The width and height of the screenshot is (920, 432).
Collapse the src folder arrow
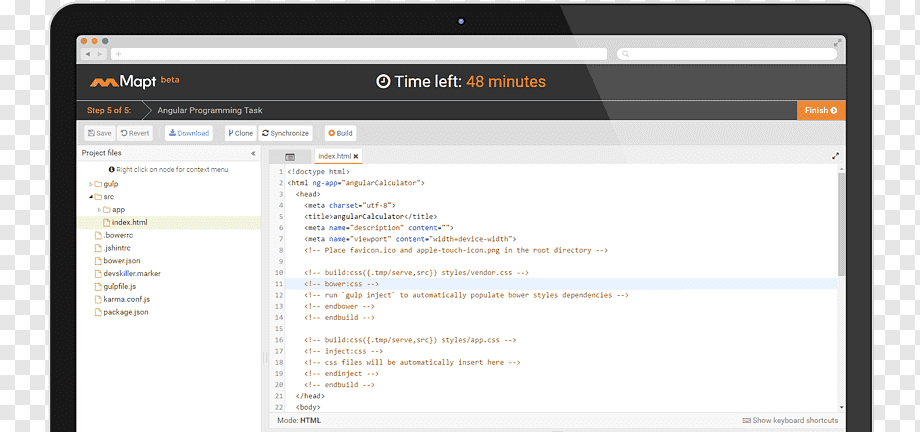tap(90, 197)
